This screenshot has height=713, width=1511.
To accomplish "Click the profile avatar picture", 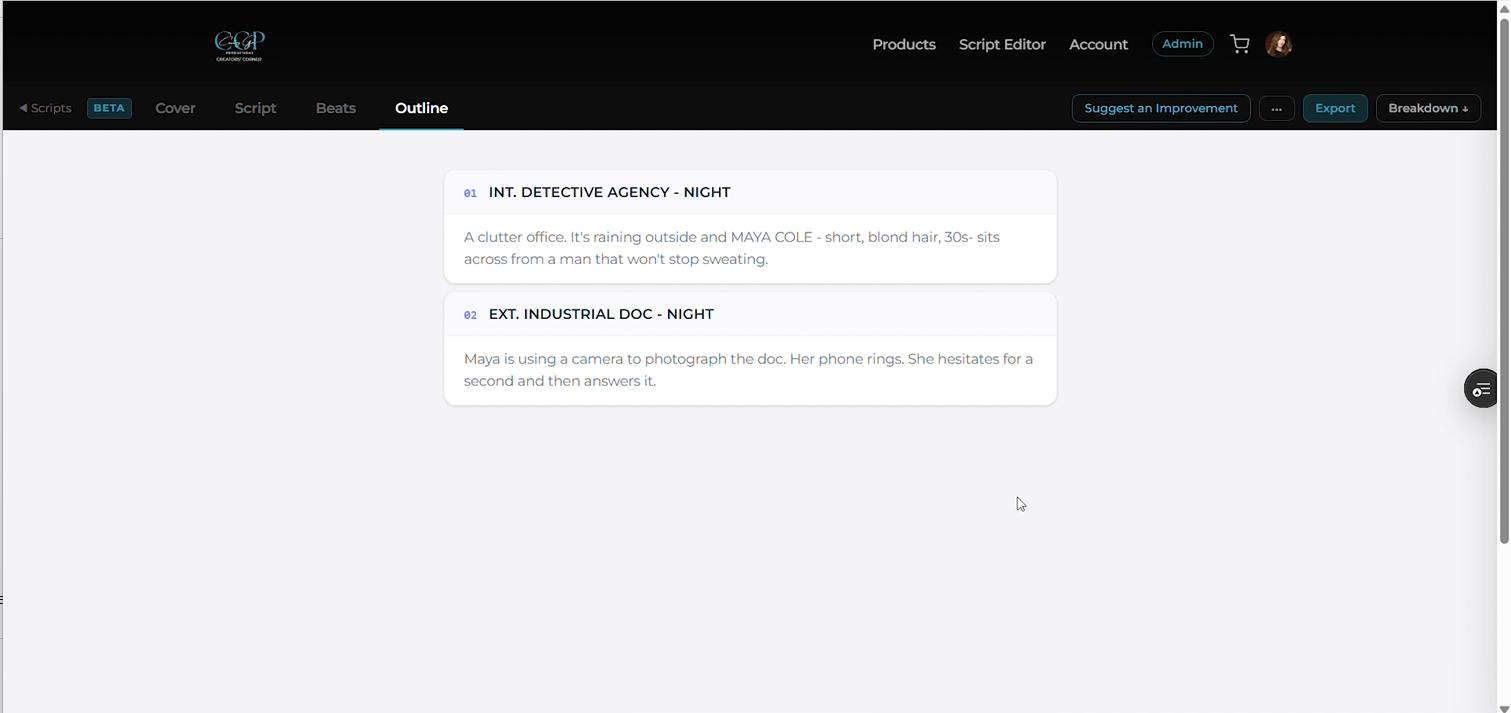I will click(1279, 44).
